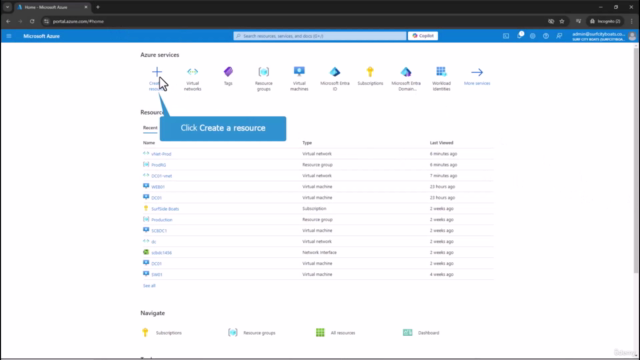Open the first vNet-Prod resource
Viewport: 640px width, 360px height.
coord(161,154)
